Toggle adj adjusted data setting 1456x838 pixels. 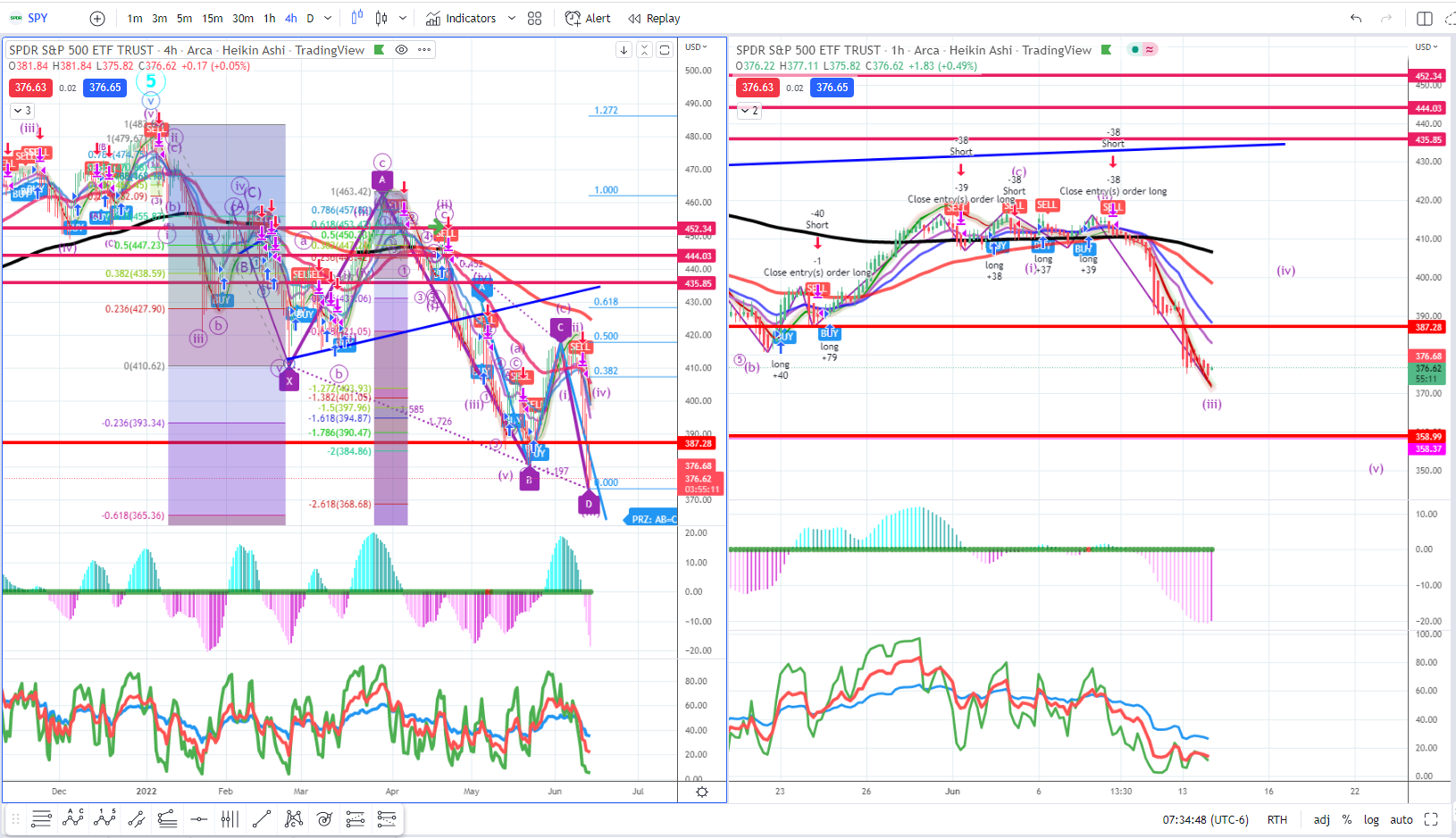(1322, 819)
